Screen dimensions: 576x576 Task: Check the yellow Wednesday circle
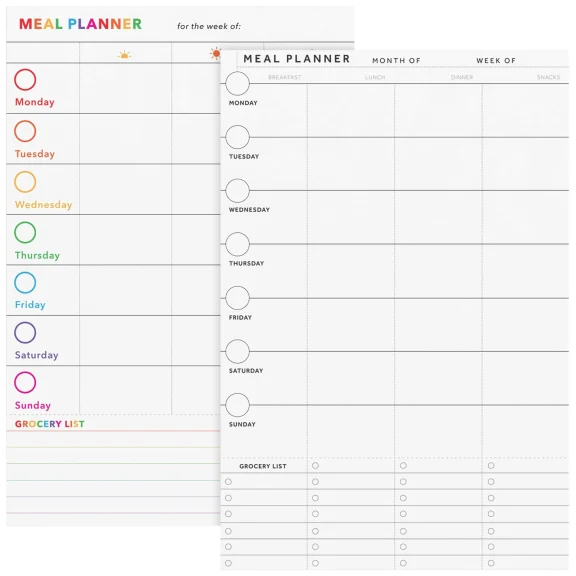point(25,182)
